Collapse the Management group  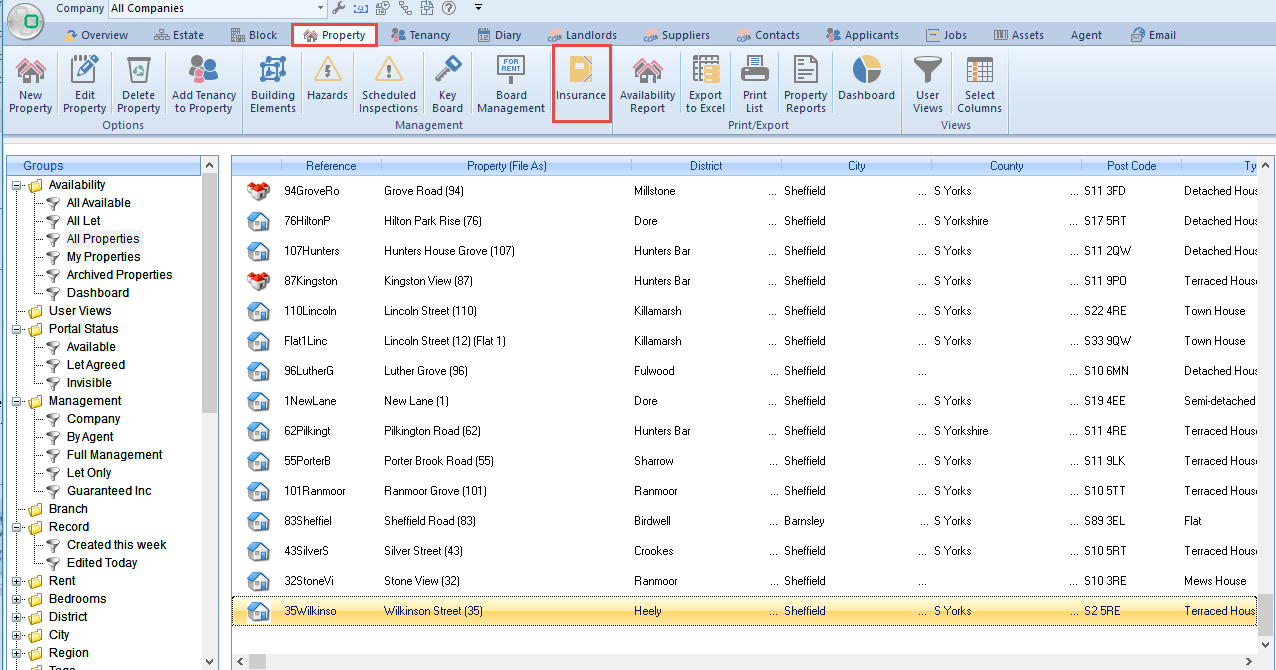pos(17,401)
